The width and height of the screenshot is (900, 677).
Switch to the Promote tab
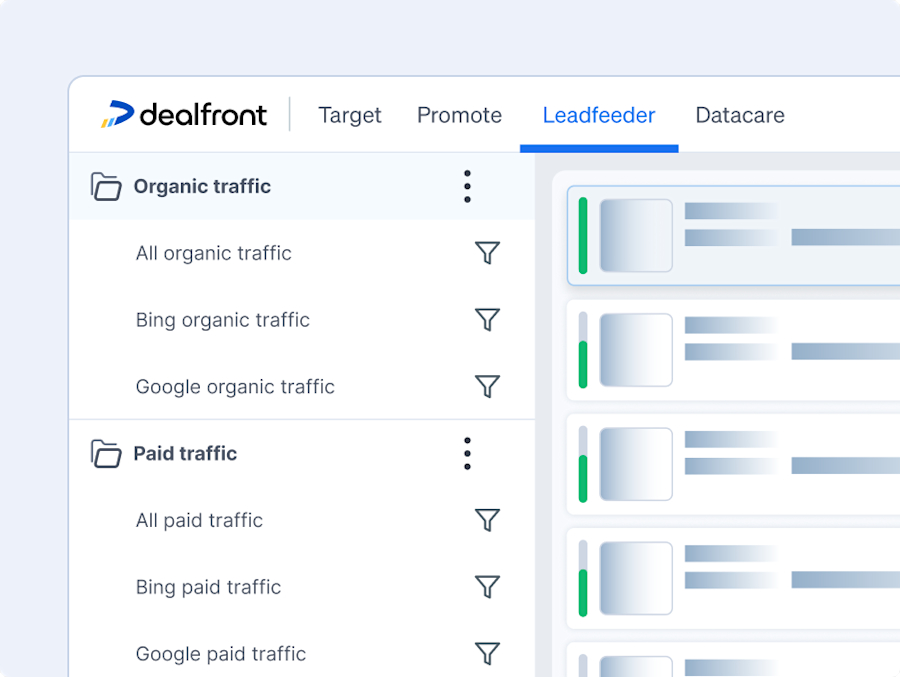coord(459,115)
